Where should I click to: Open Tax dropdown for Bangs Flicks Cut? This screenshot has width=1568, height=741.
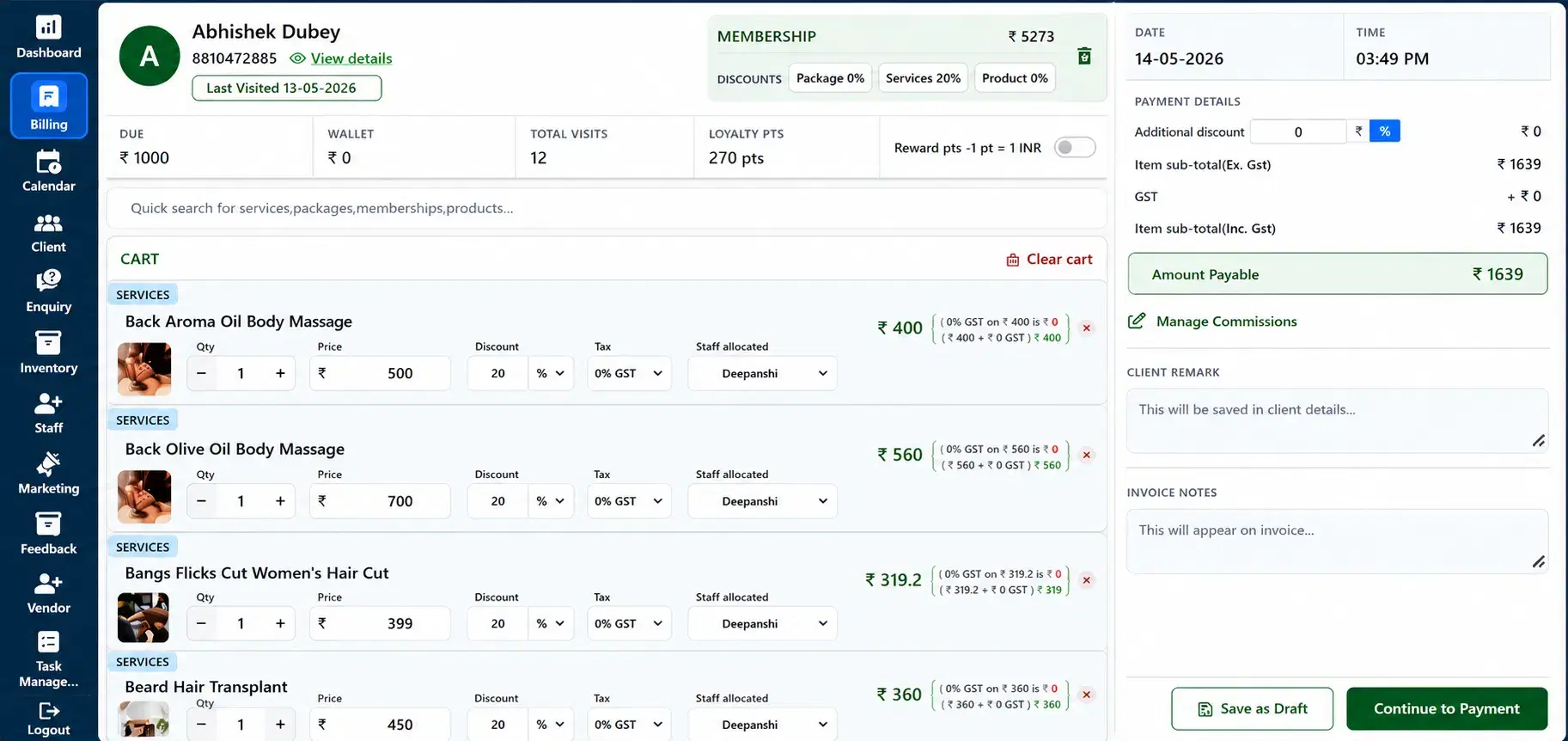(x=629, y=623)
